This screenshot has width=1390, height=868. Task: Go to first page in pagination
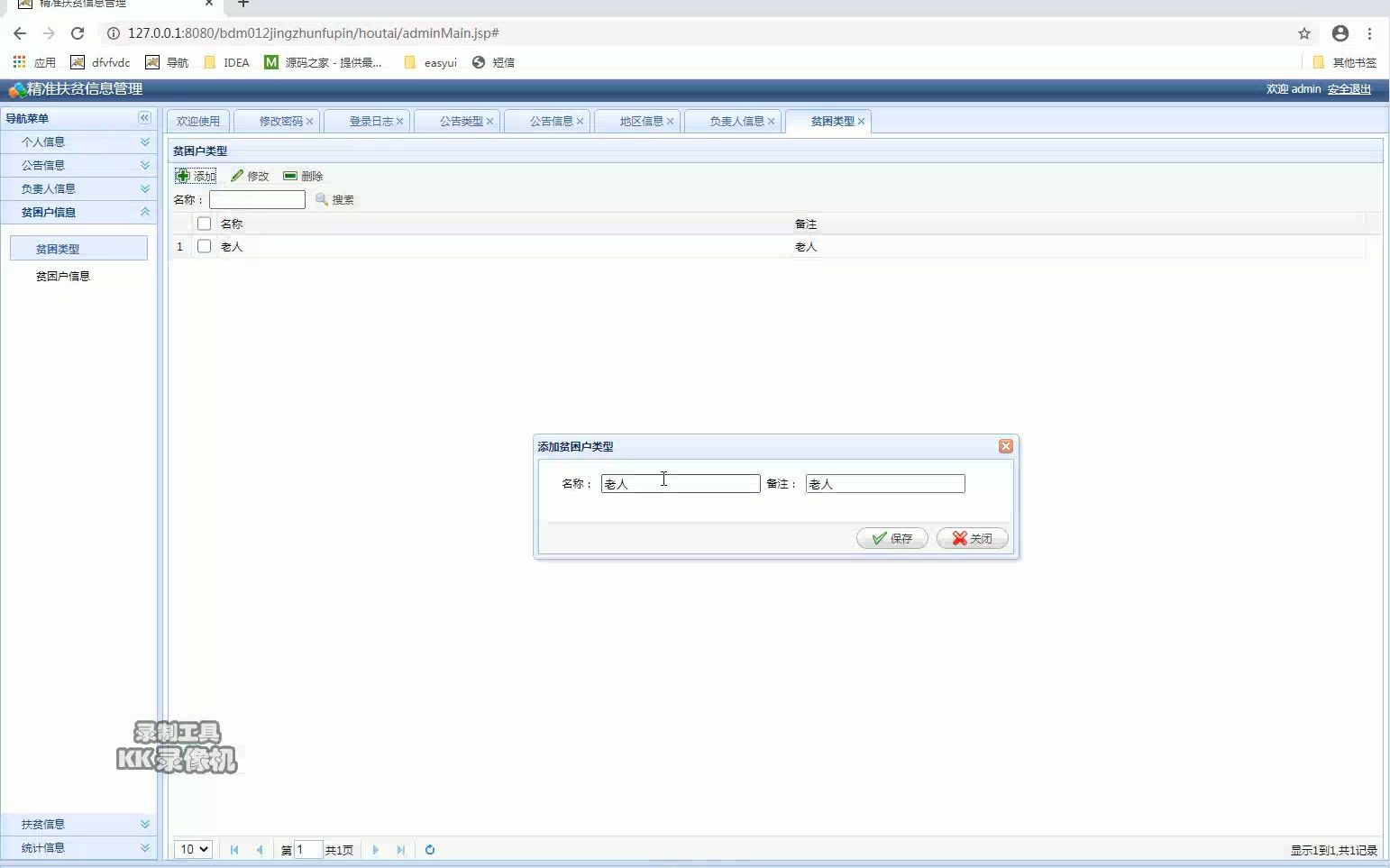[x=234, y=849]
